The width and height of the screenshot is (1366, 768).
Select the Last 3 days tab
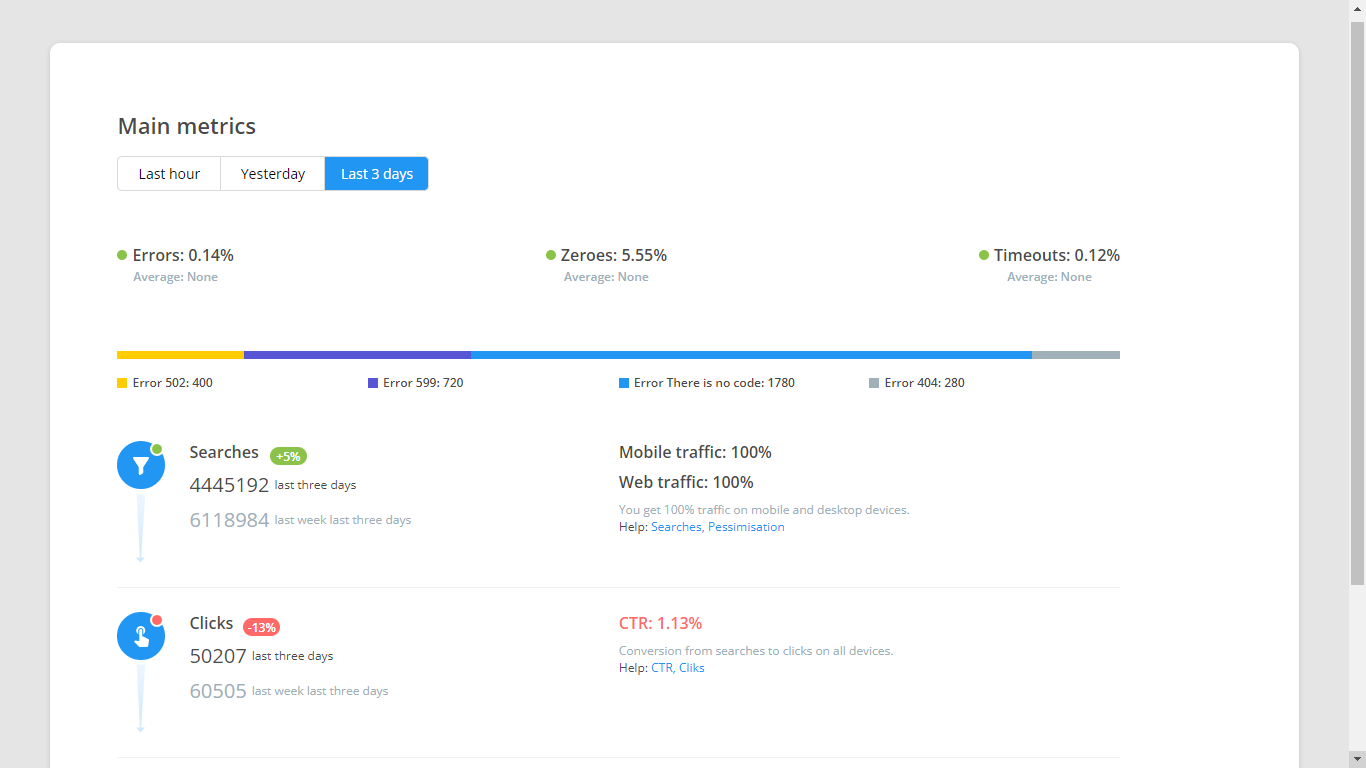(377, 173)
